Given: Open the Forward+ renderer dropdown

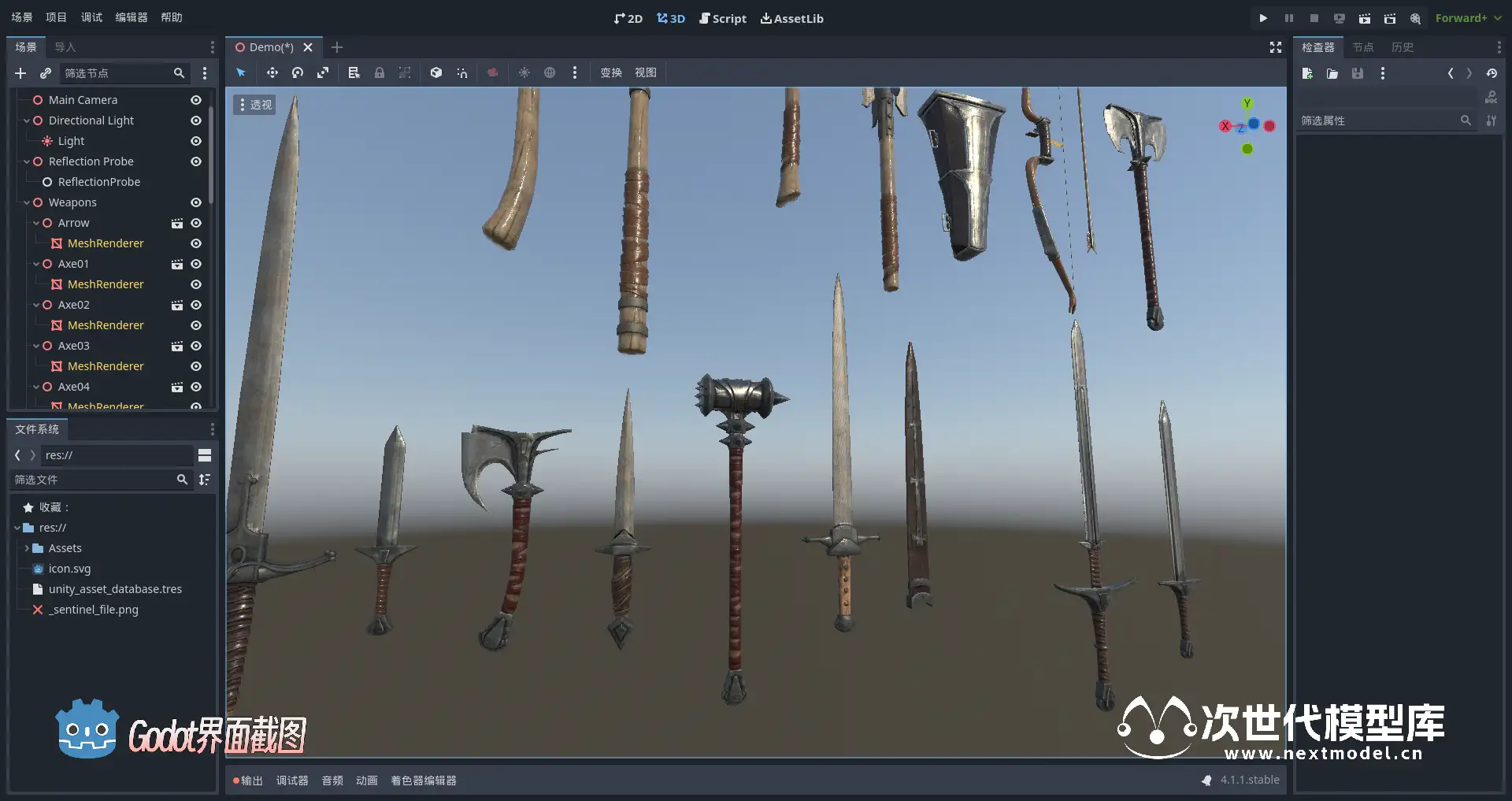Looking at the screenshot, I should pyautogui.click(x=1468, y=18).
